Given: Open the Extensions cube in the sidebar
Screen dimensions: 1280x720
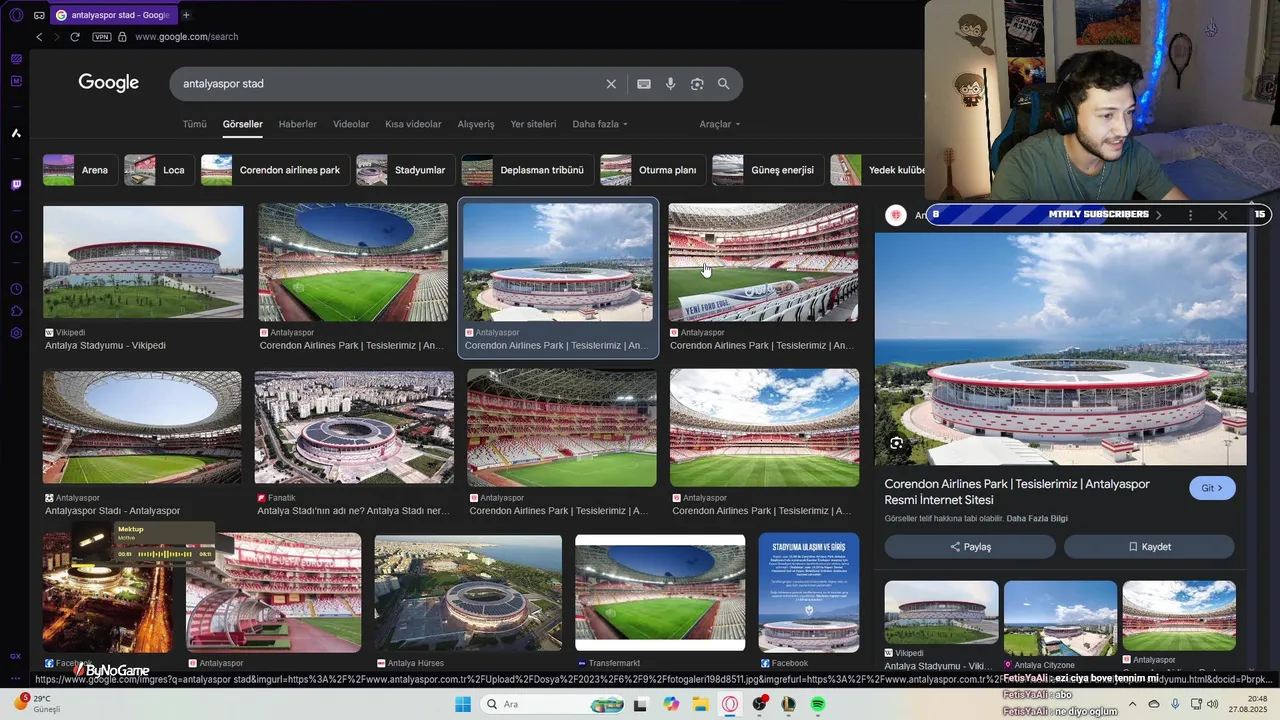Looking at the screenshot, I should coord(16,311).
